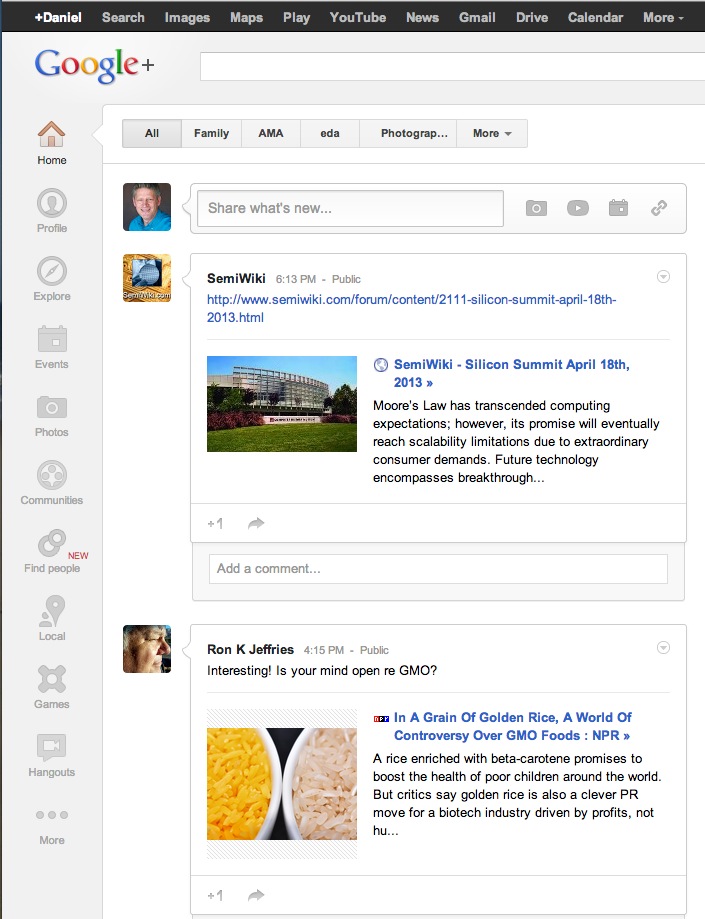This screenshot has height=919, width=705.
Task: Select the Family circle tab
Action: tap(211, 133)
